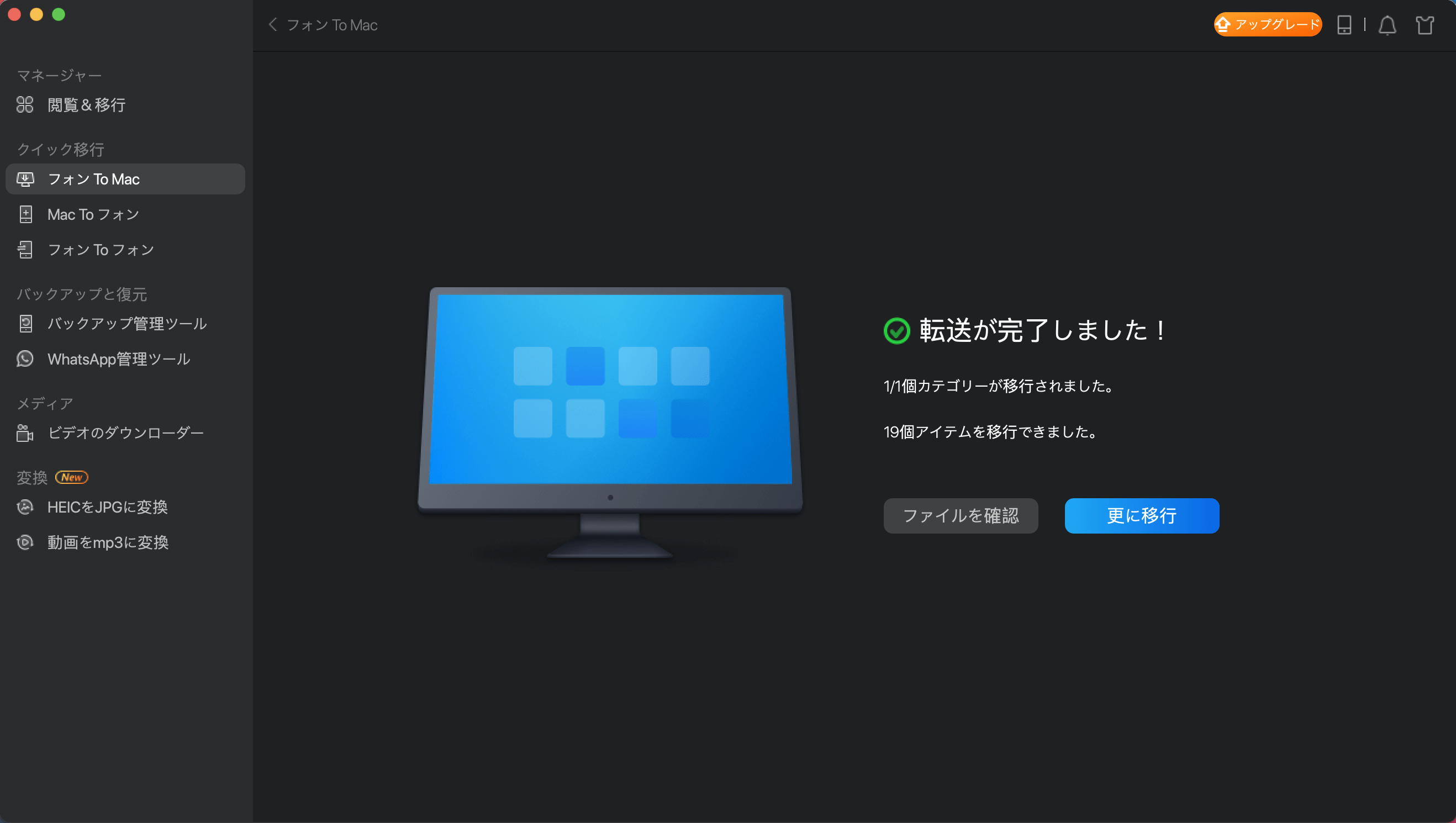Click the monitor illustration in center
Screen dimensions: 1456x823
pyautogui.click(x=609, y=395)
